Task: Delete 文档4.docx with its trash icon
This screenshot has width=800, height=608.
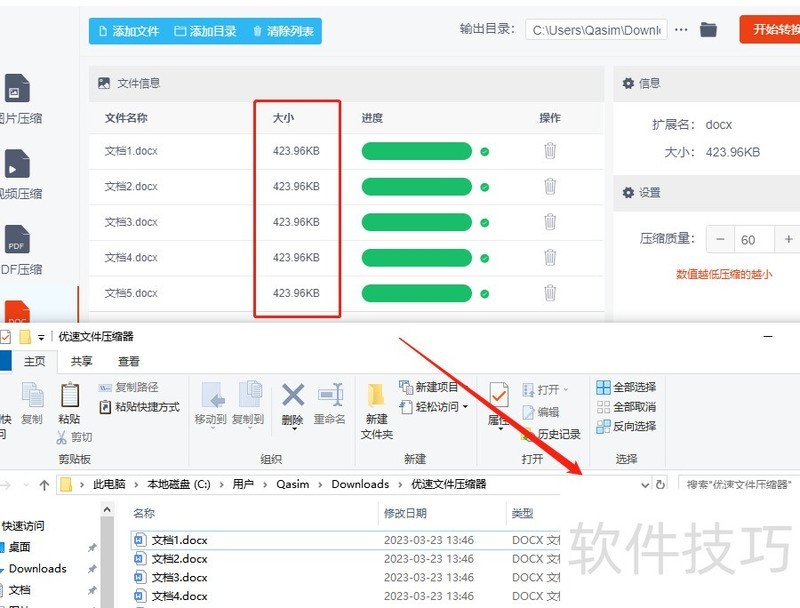Action: coord(550,258)
